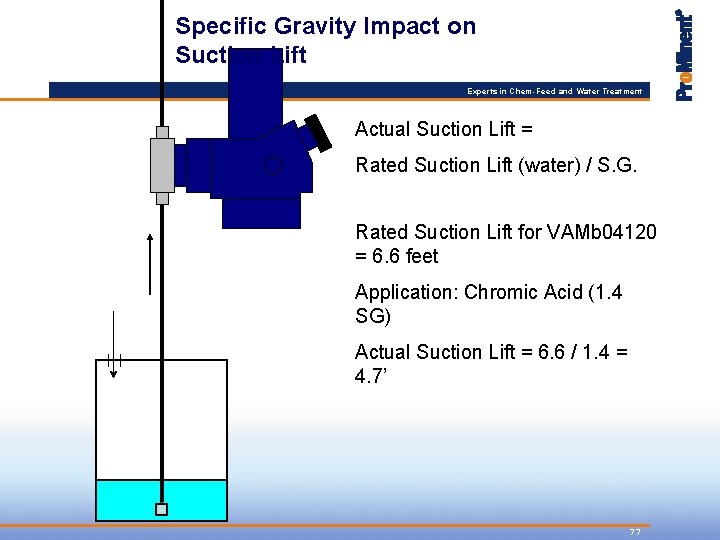The image size is (720, 540).
Task: Click the gray pump head fitting
Action: click(162, 165)
